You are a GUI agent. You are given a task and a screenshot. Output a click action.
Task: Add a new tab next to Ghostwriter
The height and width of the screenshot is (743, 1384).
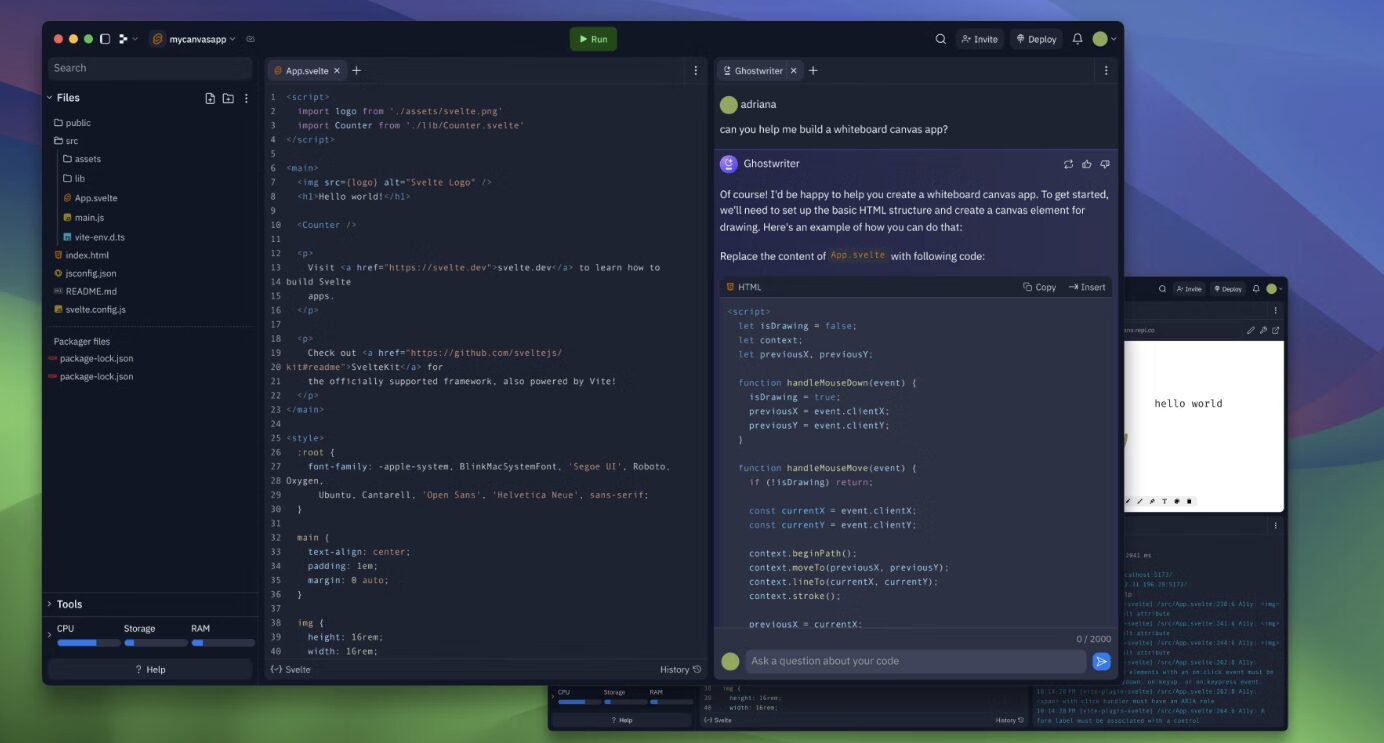tap(813, 71)
